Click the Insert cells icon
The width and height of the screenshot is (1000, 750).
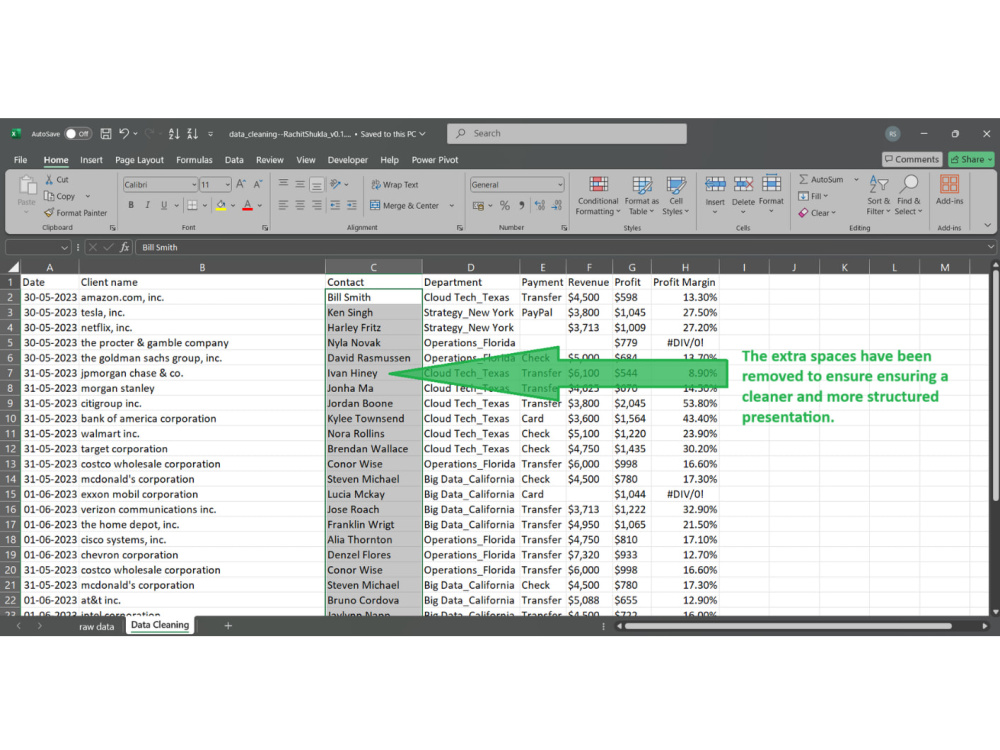(x=715, y=185)
